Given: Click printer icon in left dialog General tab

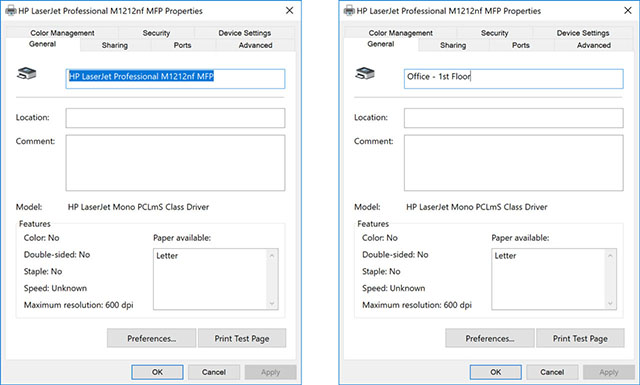Looking at the screenshot, I should 27,73.
